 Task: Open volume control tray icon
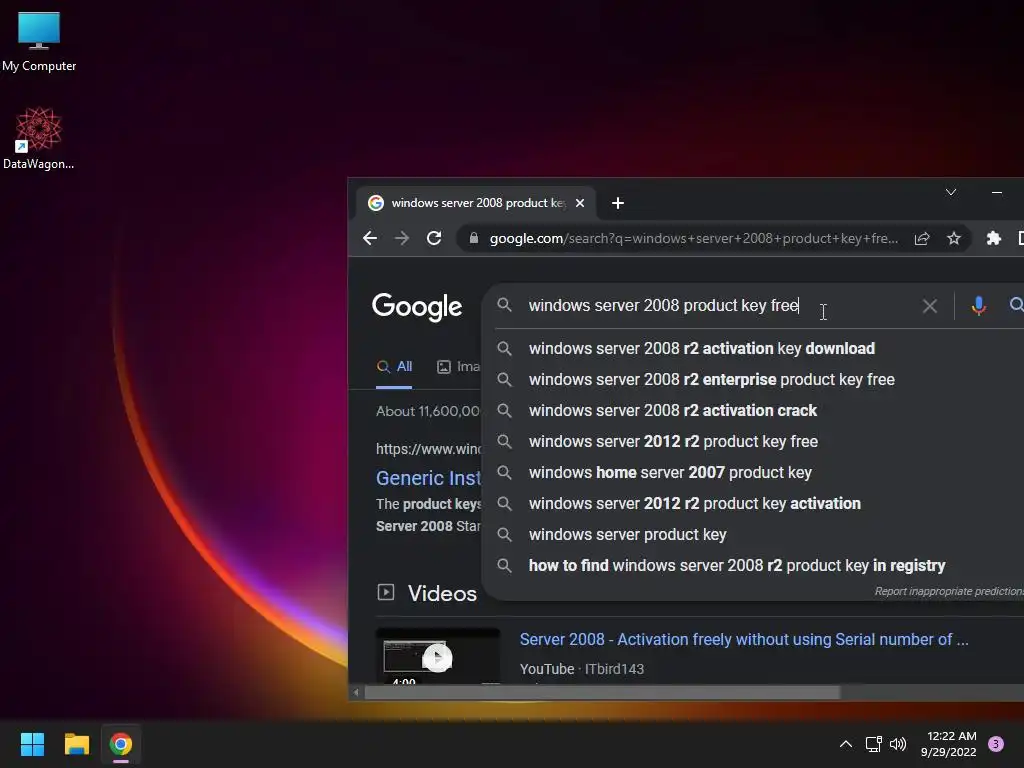pos(898,744)
